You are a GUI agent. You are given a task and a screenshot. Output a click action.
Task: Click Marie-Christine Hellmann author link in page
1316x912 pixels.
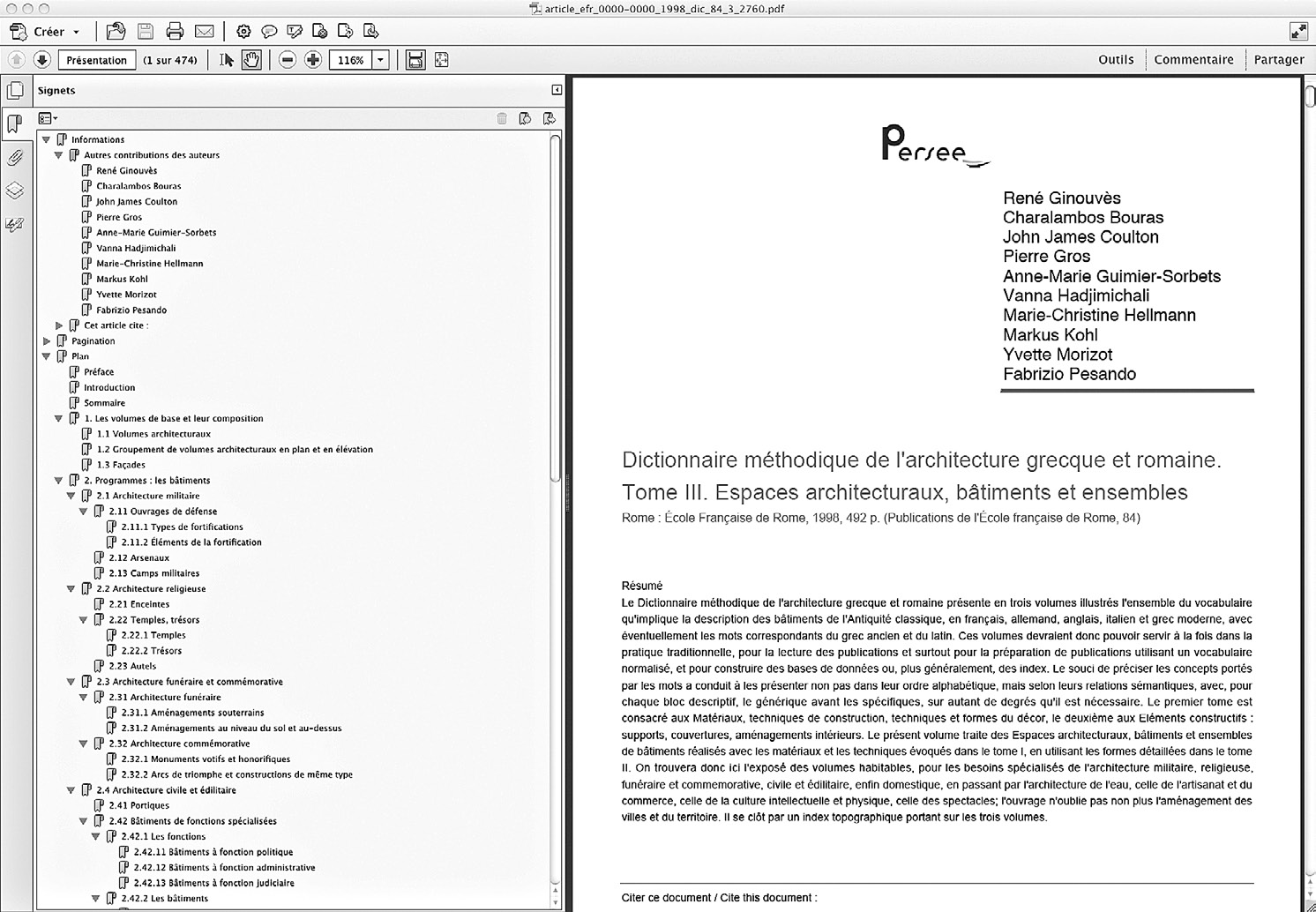coord(1099,315)
